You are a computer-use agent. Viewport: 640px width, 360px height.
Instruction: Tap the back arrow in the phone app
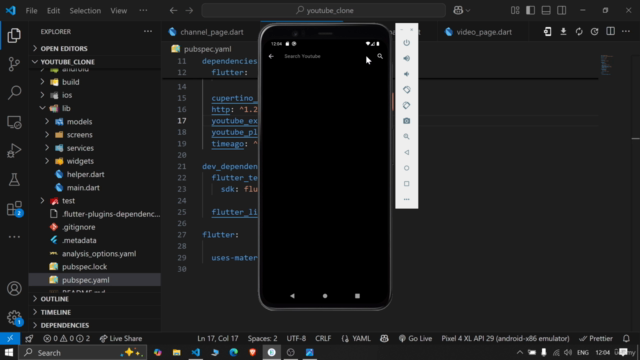[271, 56]
